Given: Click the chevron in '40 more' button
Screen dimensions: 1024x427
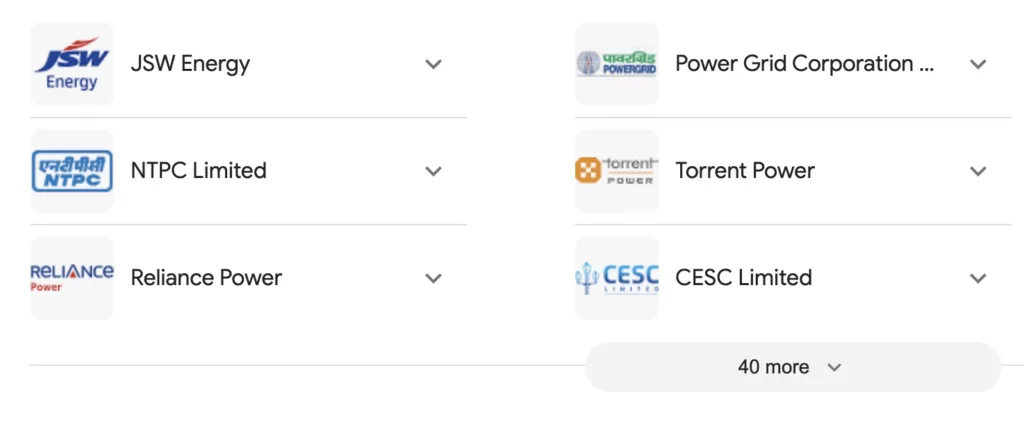Looking at the screenshot, I should click(x=835, y=368).
